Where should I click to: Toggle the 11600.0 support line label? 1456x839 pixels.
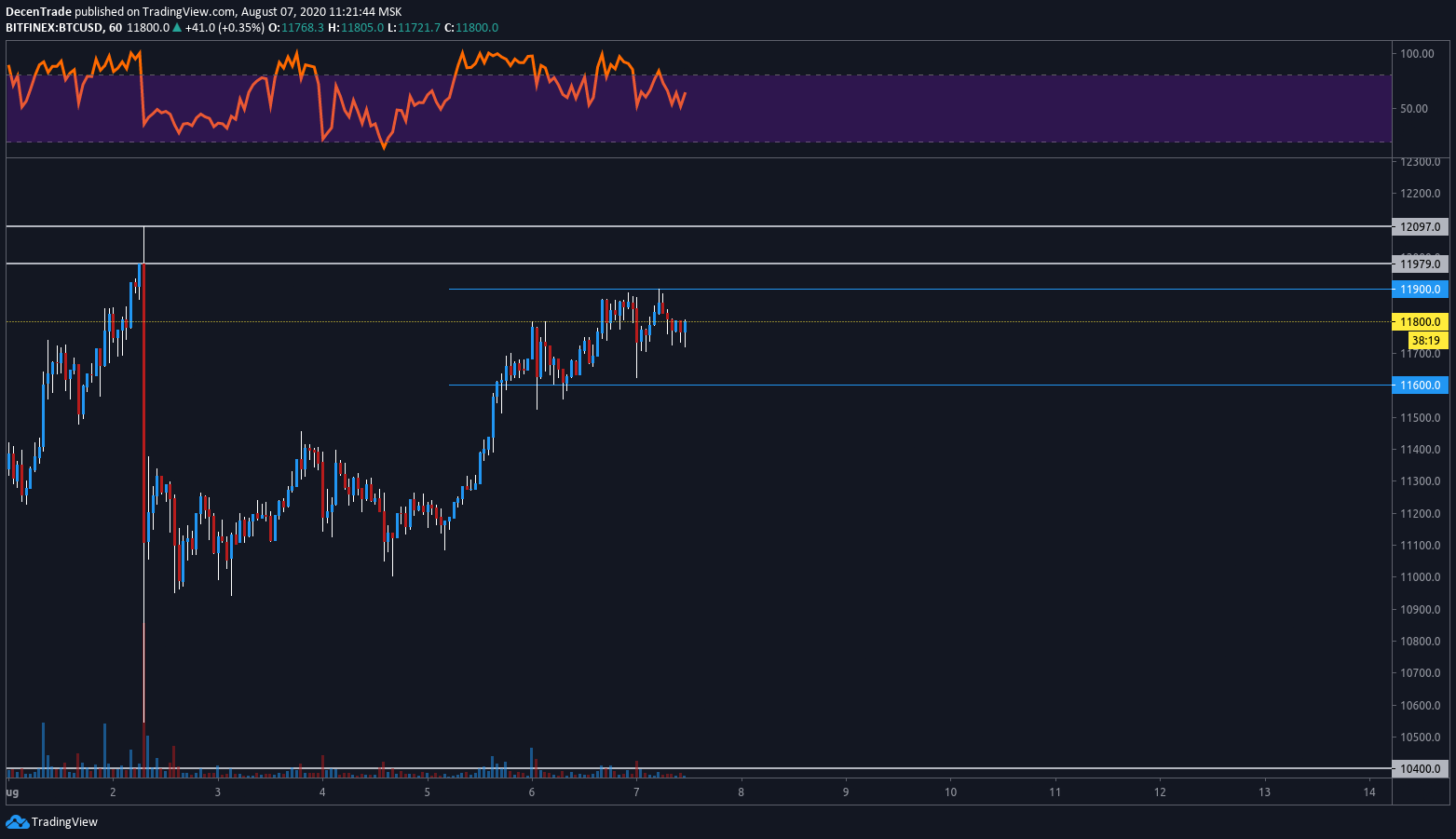click(1420, 385)
